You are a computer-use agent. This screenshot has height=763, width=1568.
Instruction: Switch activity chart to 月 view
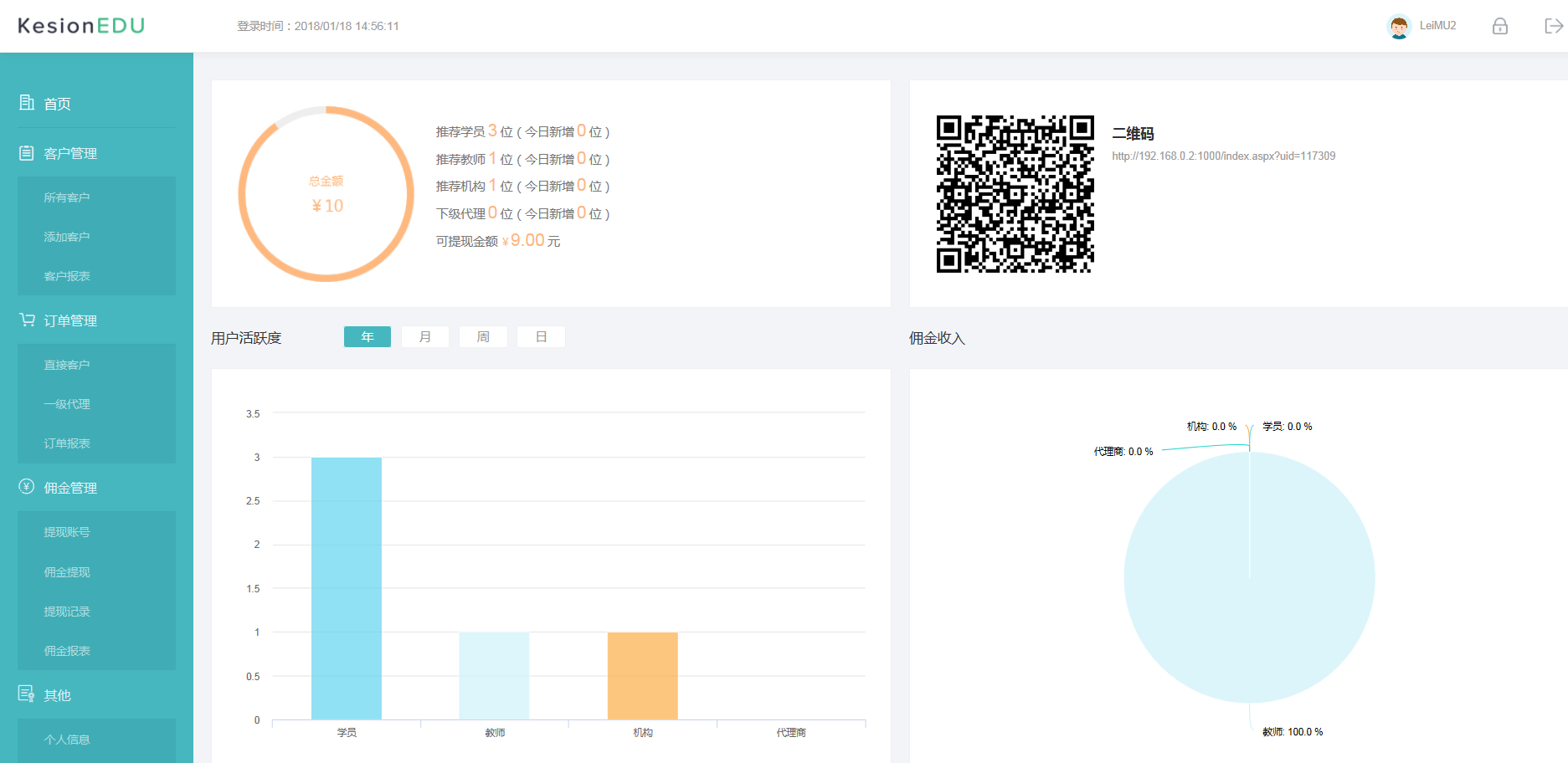(425, 336)
